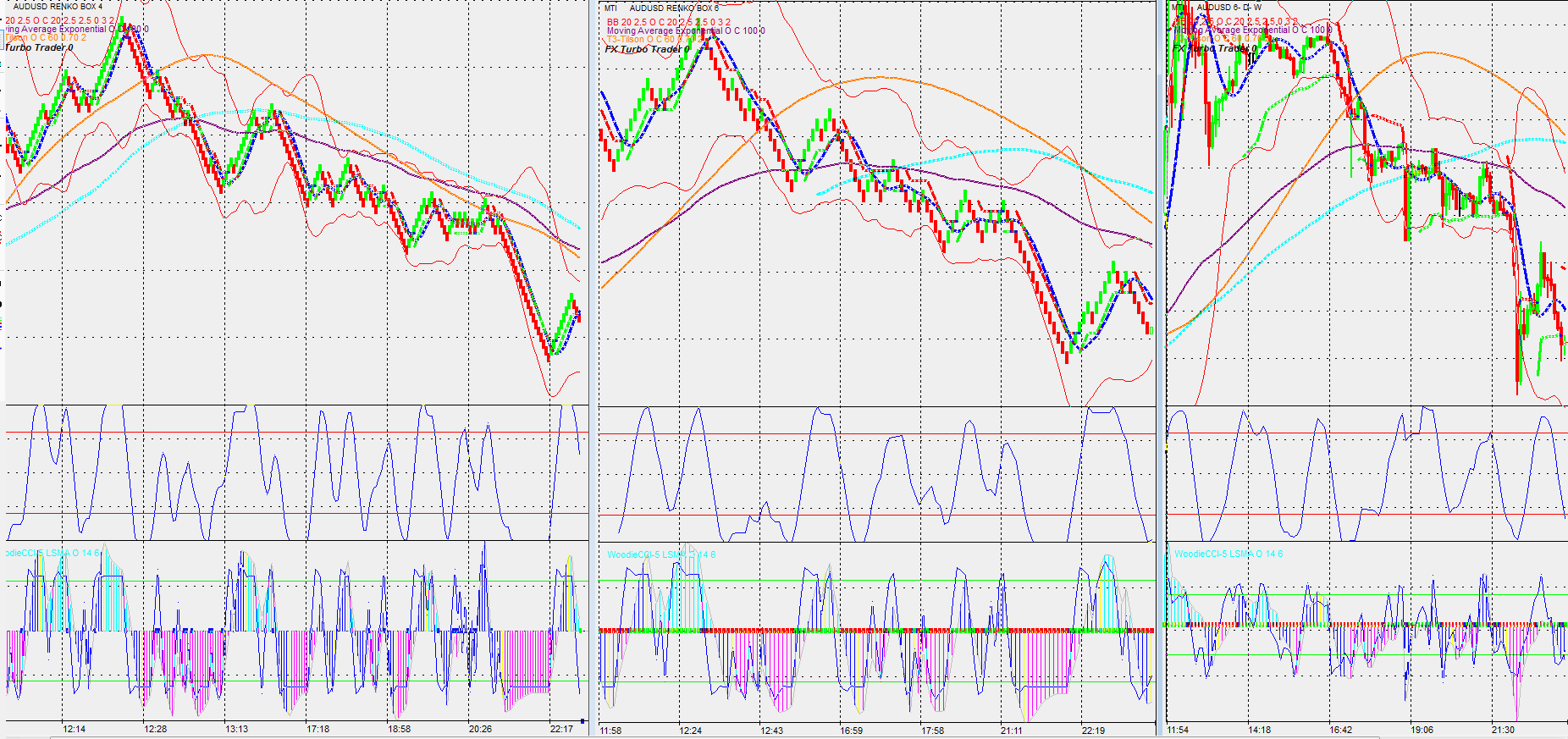Click the 16:42 time axis label
Screen dimensions: 1568x739
(x=1340, y=730)
